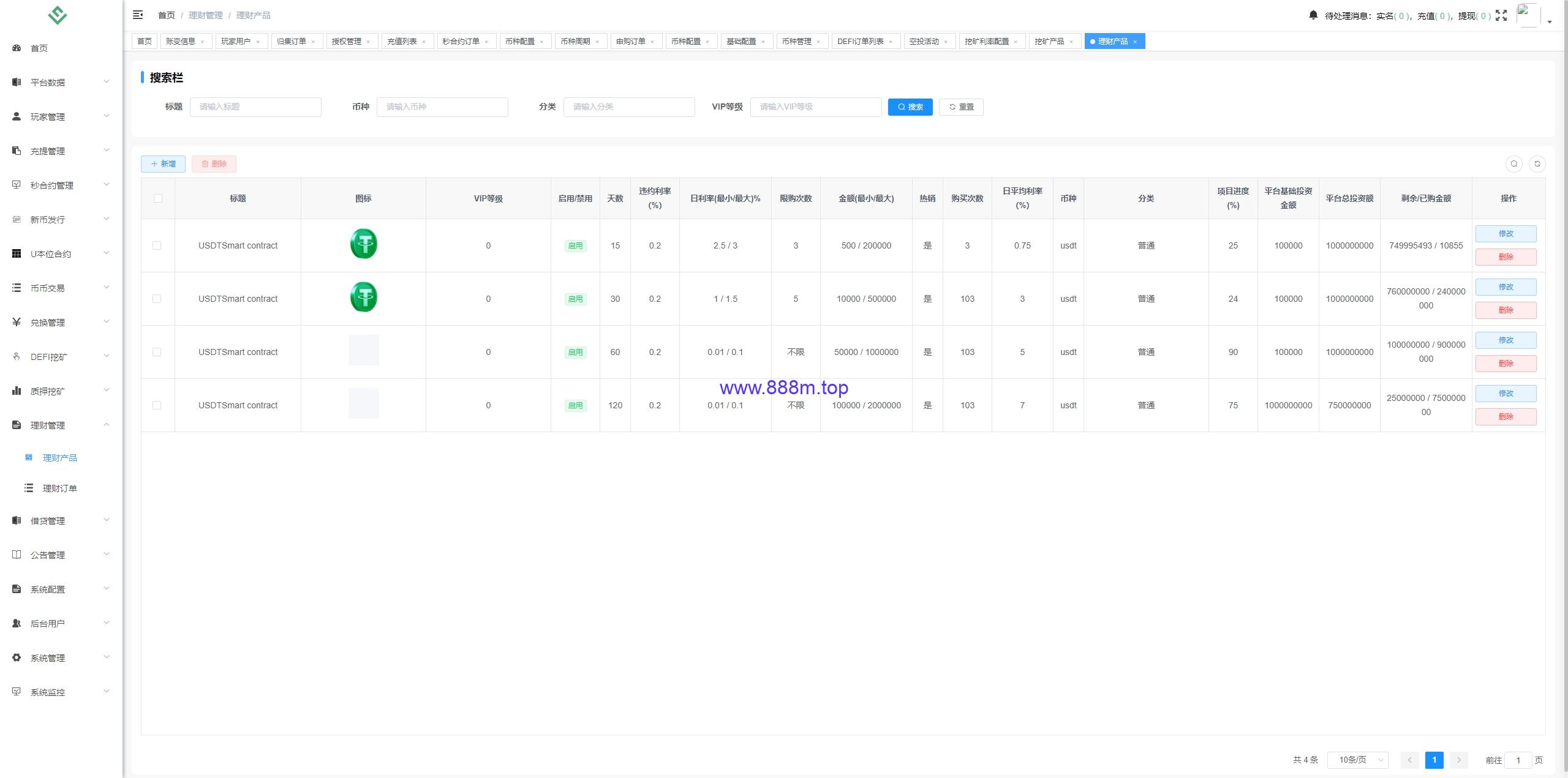Image resolution: width=1568 pixels, height=778 pixels.
Task: Click USDT icon in the 30-day row
Action: tap(363, 297)
